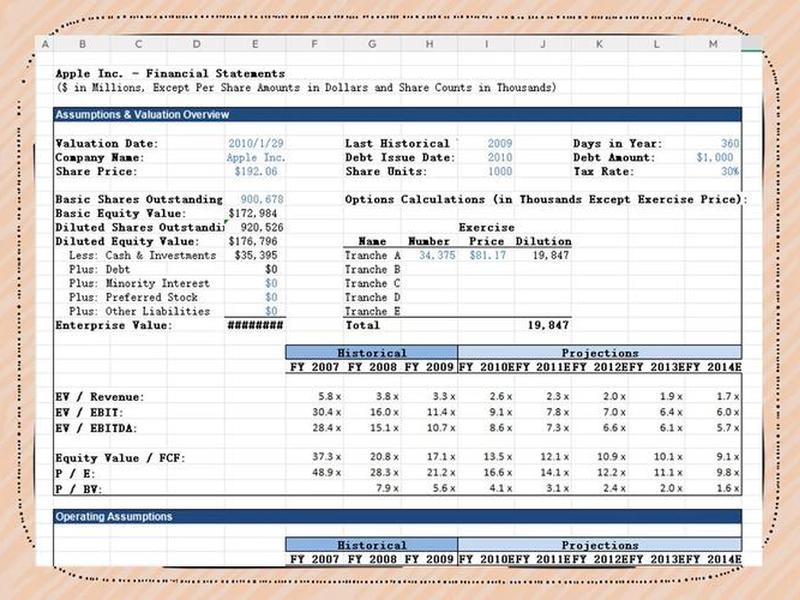Image resolution: width=800 pixels, height=600 pixels.
Task: Click P / E FY 2007 value 48.9x
Action: click(327, 473)
